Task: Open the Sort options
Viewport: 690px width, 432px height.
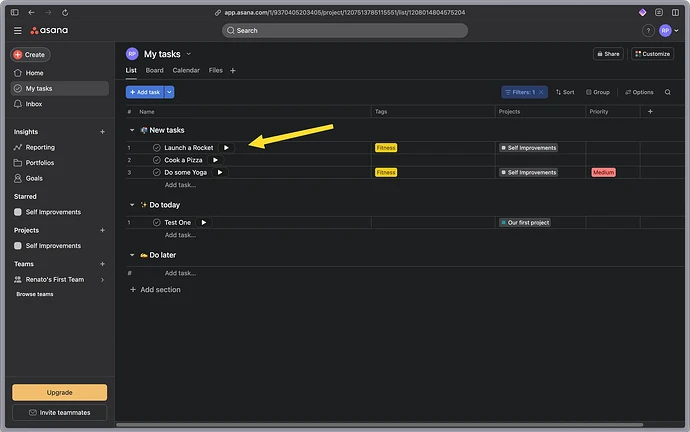Action: click(x=565, y=92)
